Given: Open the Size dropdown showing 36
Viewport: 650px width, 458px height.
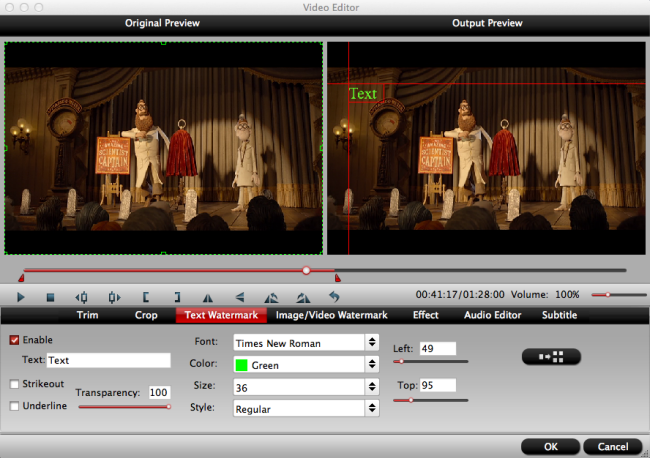Looking at the screenshot, I should click(x=306, y=387).
